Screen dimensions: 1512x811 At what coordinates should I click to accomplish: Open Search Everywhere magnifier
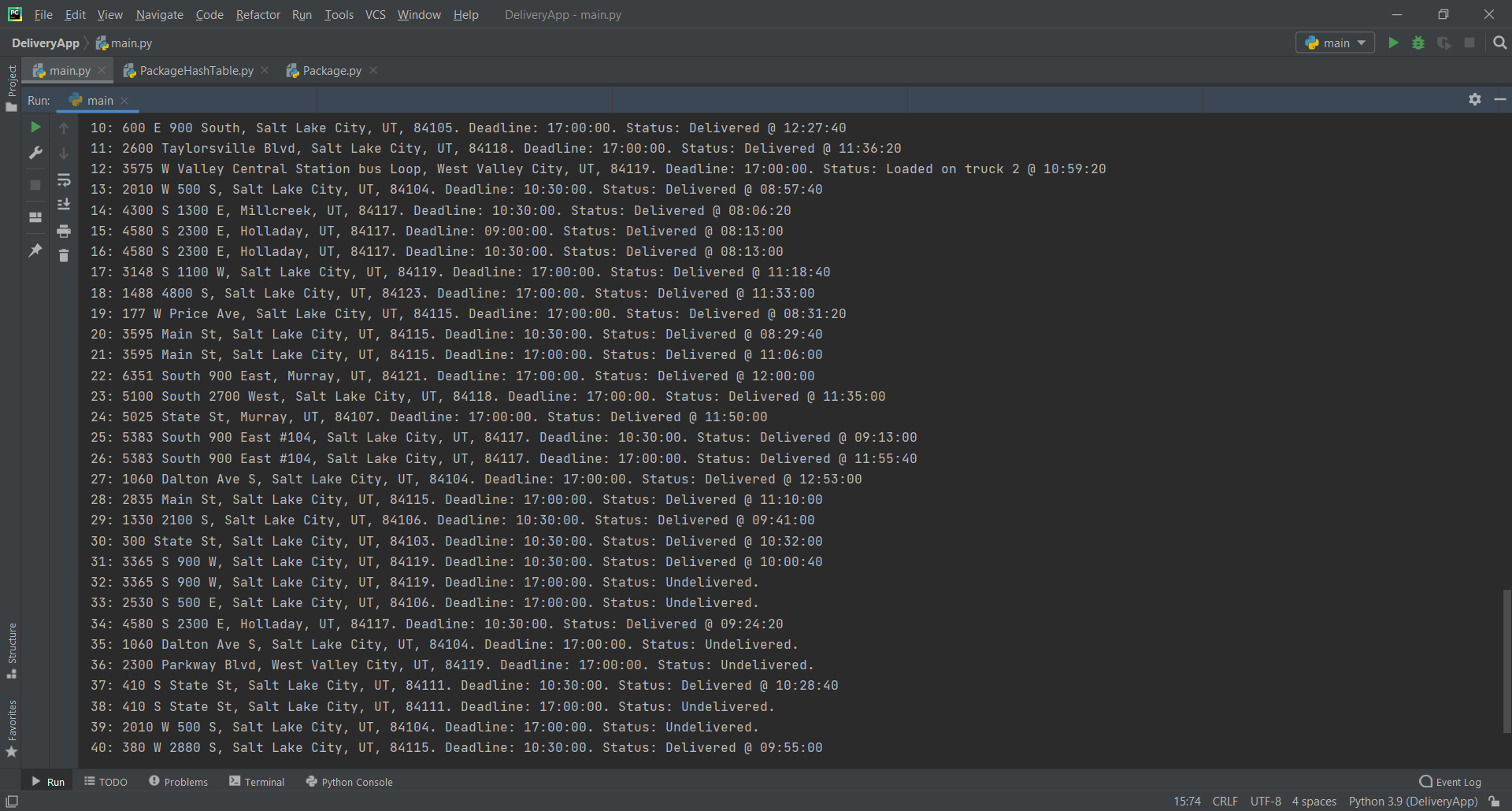click(x=1500, y=43)
